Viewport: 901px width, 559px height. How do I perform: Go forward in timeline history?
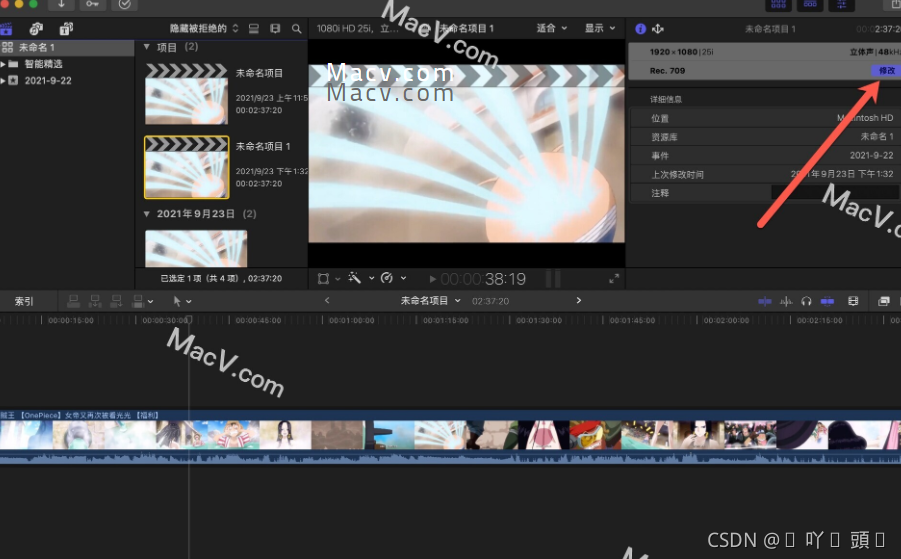click(579, 300)
